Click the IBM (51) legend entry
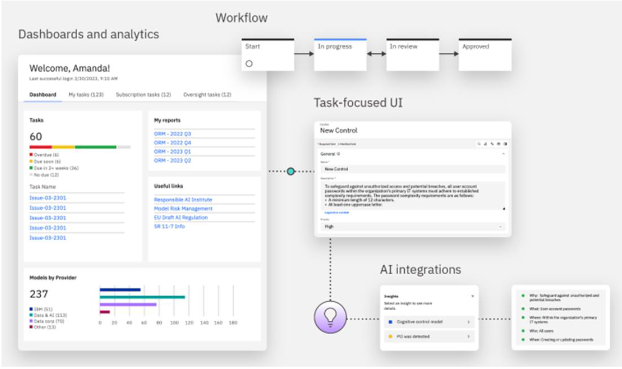The height and width of the screenshot is (369, 622). click(41, 309)
